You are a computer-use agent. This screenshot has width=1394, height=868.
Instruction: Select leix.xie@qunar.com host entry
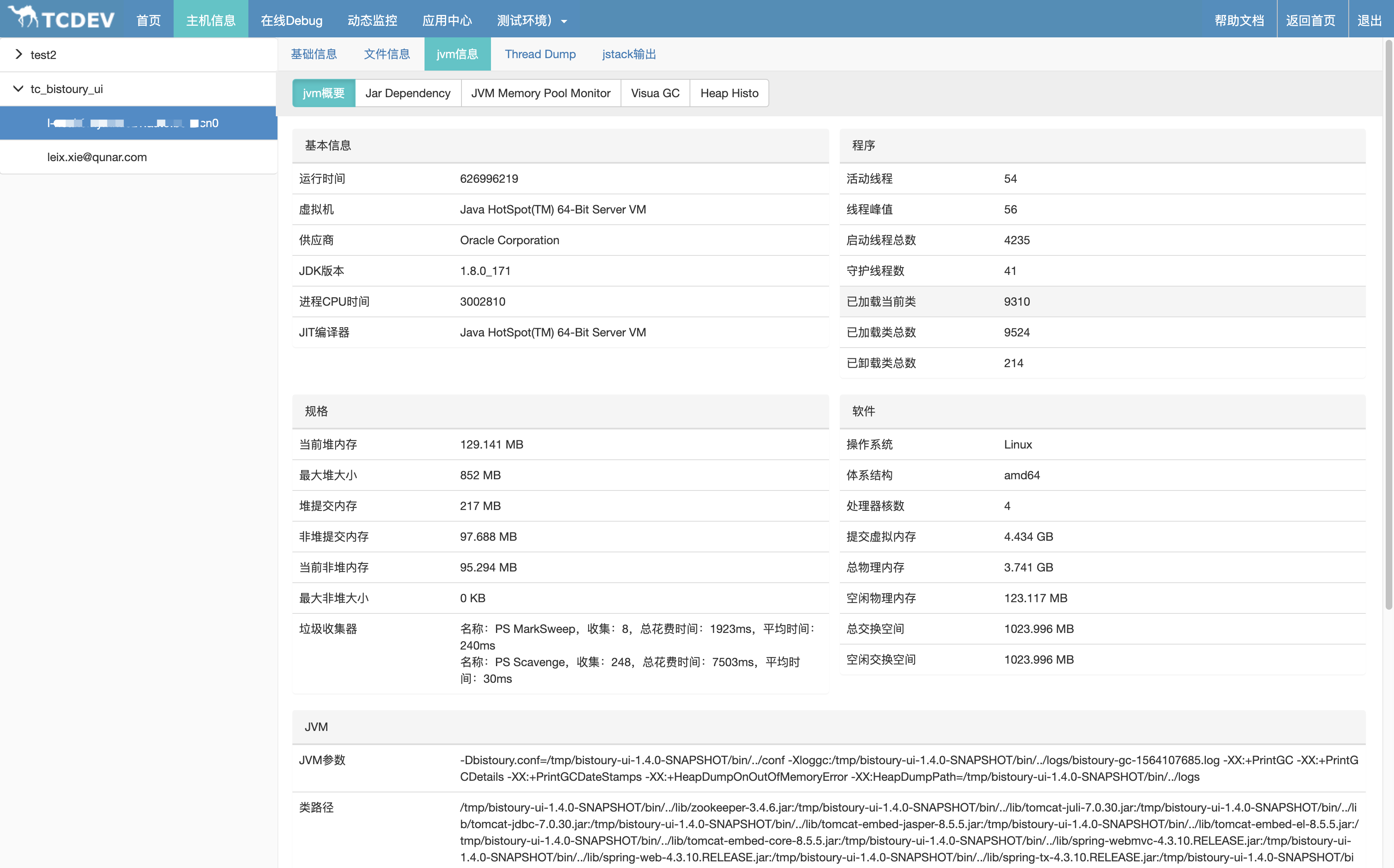[x=97, y=157]
